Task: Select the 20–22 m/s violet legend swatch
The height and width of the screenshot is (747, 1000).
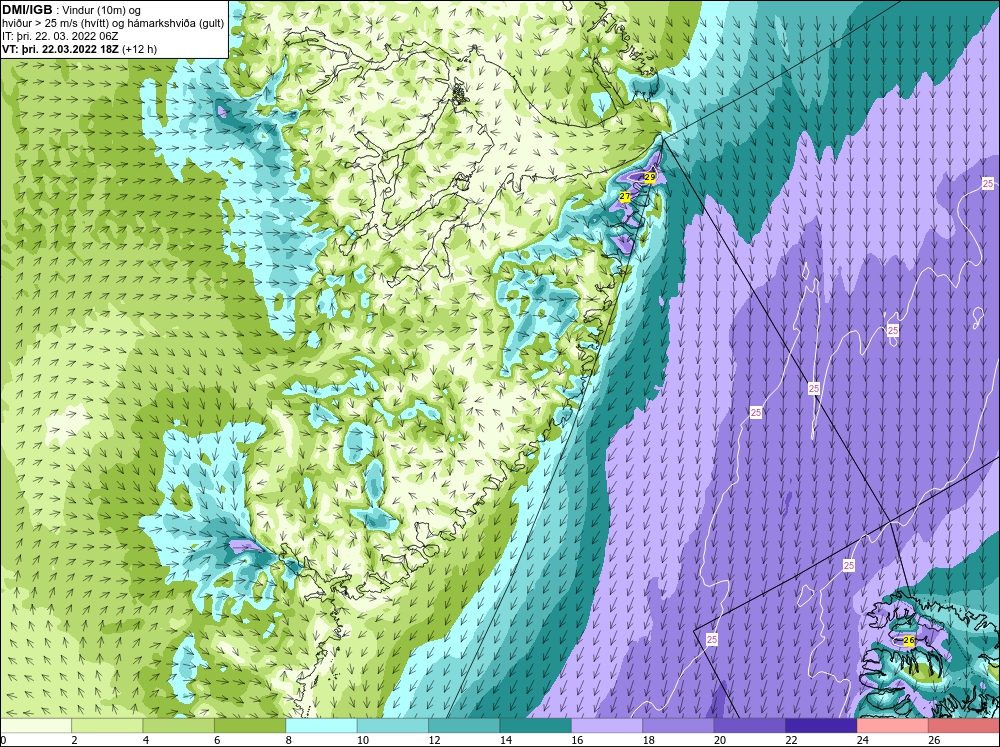Action: point(750,725)
